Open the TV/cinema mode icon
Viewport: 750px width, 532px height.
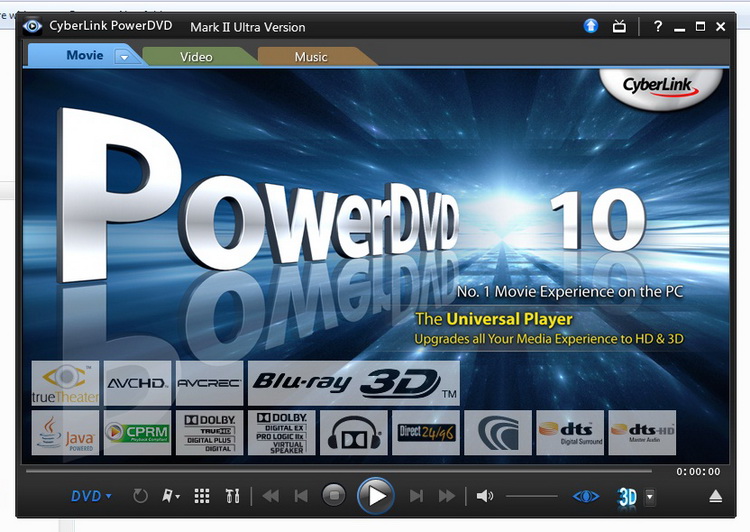[619, 26]
